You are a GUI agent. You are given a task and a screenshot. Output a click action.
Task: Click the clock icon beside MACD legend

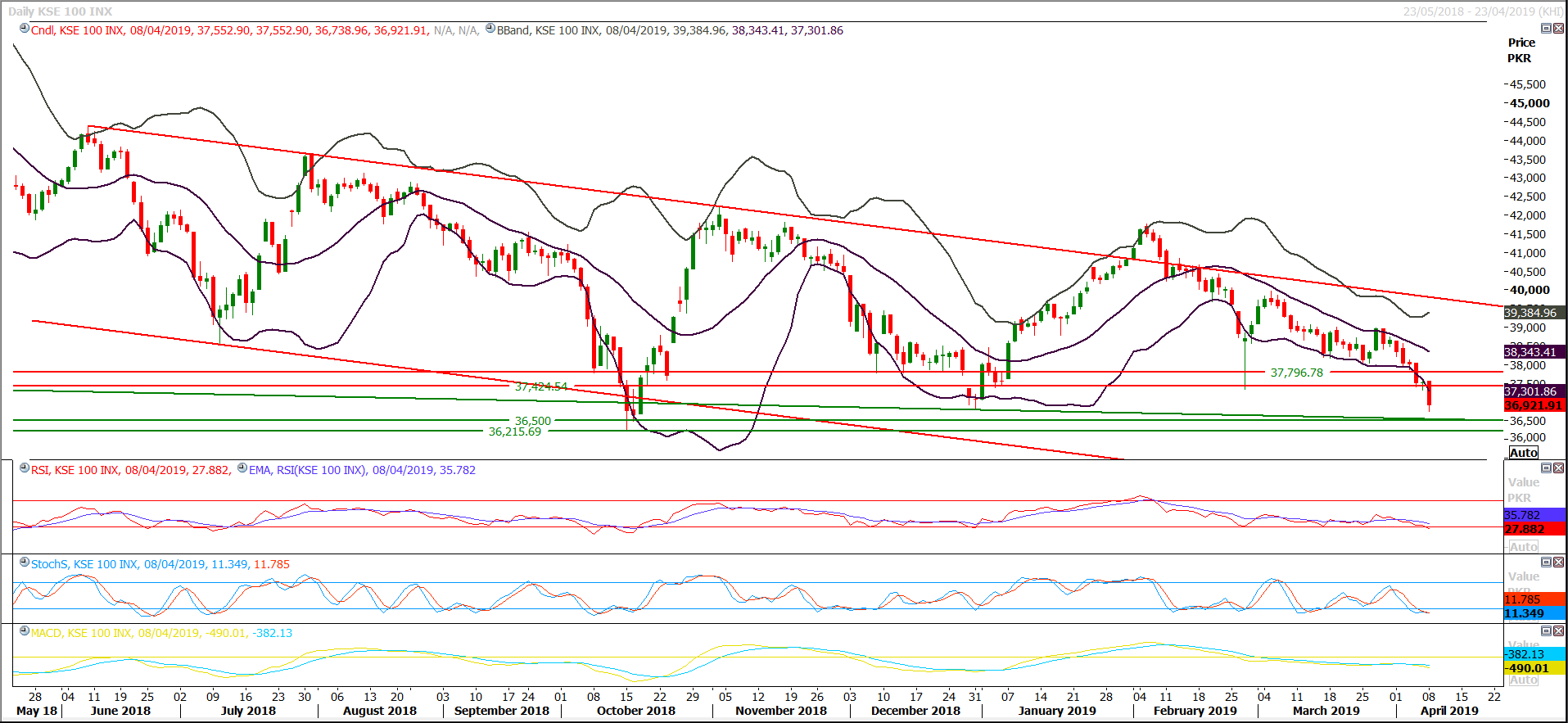point(25,631)
